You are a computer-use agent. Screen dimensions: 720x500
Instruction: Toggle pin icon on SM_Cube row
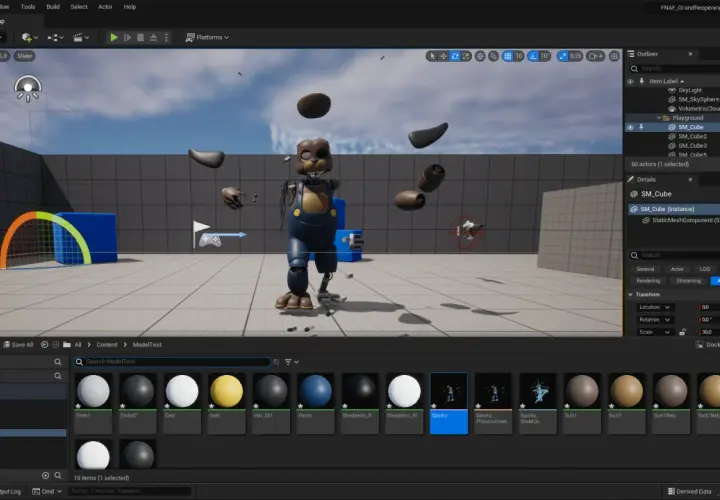(x=641, y=127)
